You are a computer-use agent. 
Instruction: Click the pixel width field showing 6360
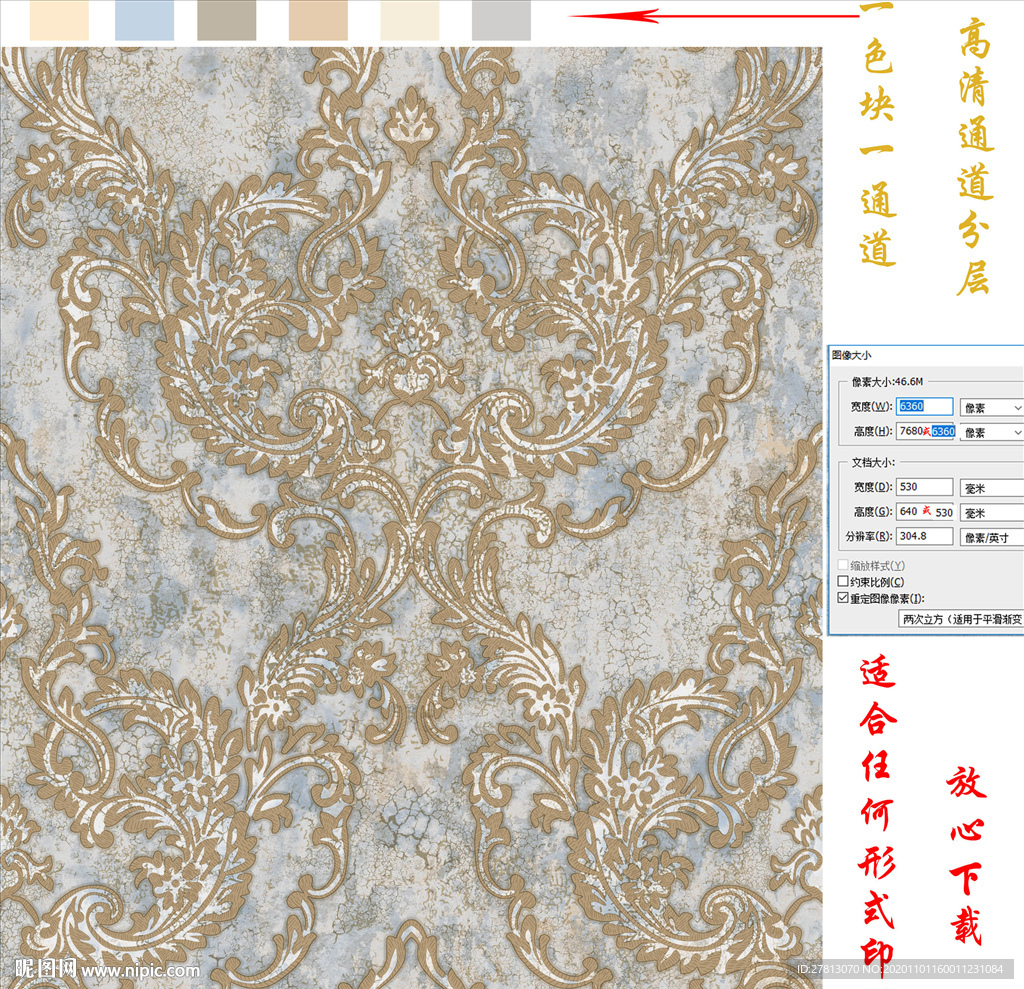(x=924, y=406)
